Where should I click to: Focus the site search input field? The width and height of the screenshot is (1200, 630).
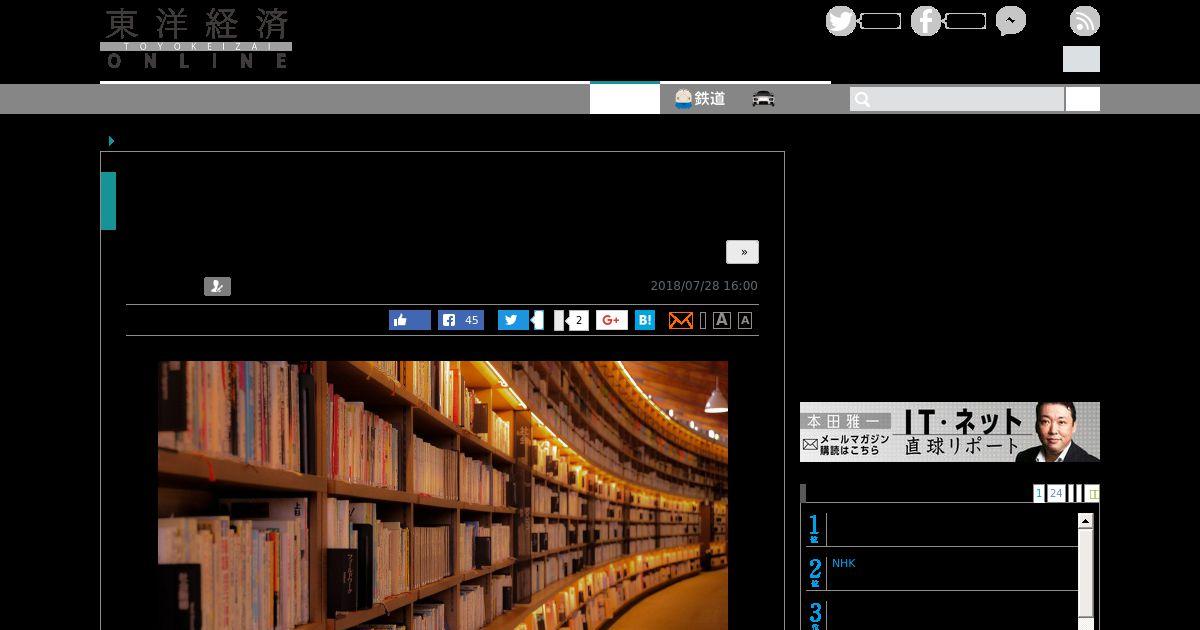(x=957, y=99)
